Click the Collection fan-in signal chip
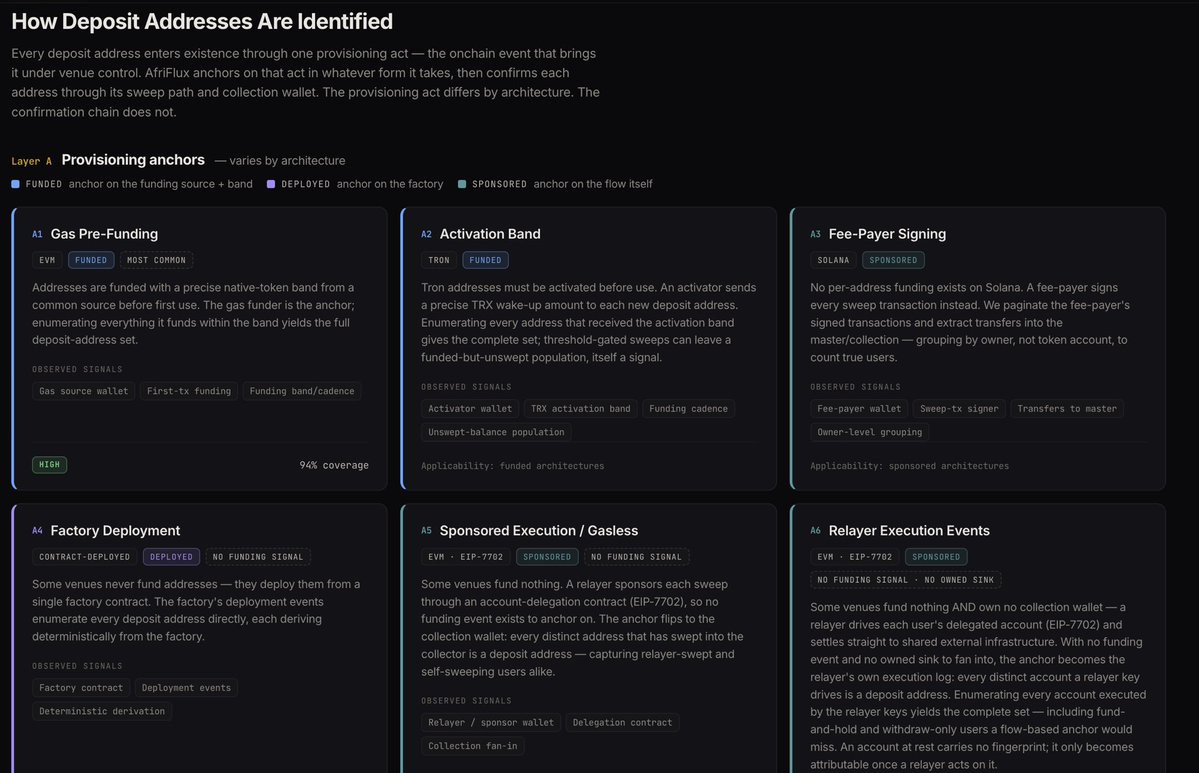This screenshot has width=1199, height=773. [473, 745]
